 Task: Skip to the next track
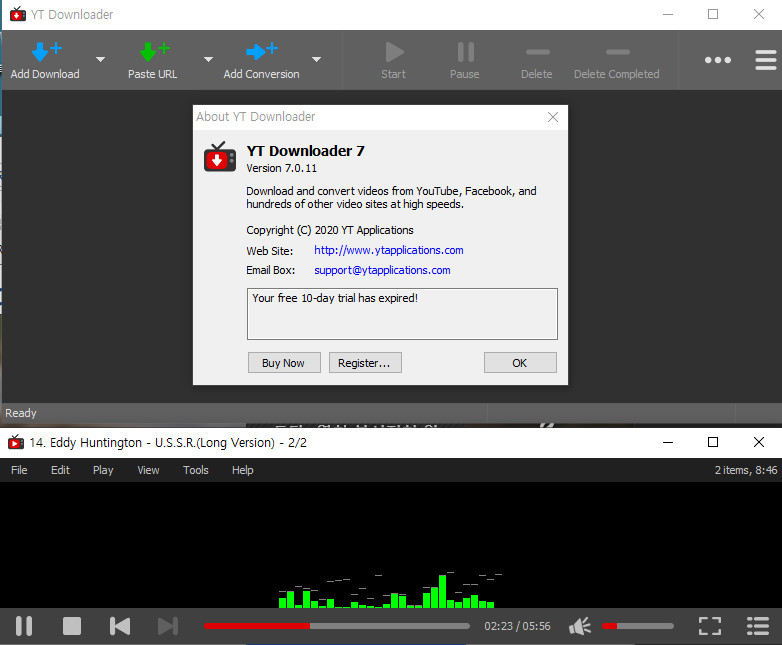click(x=168, y=626)
